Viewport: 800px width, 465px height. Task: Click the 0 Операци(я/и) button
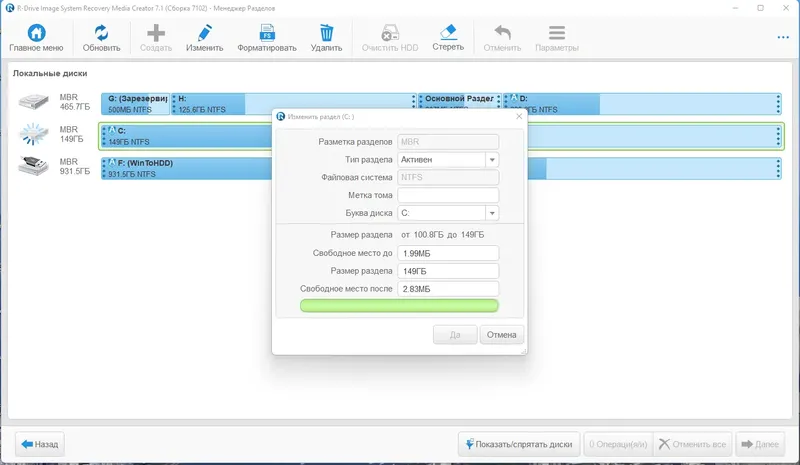click(x=618, y=444)
